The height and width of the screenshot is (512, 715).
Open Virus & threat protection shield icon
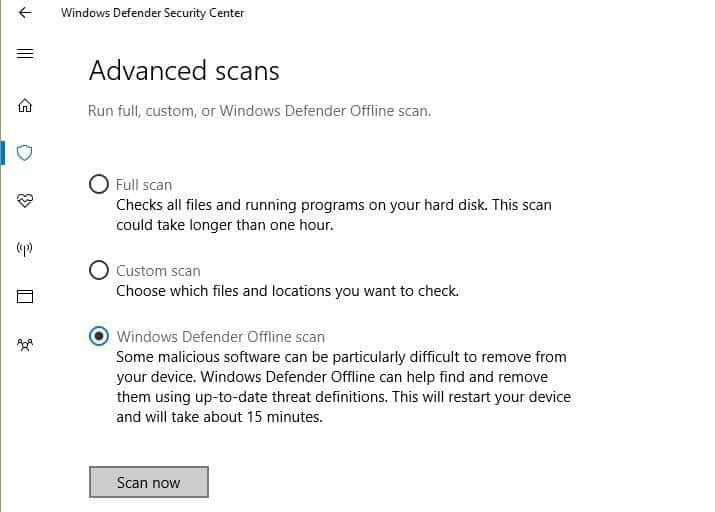25,153
